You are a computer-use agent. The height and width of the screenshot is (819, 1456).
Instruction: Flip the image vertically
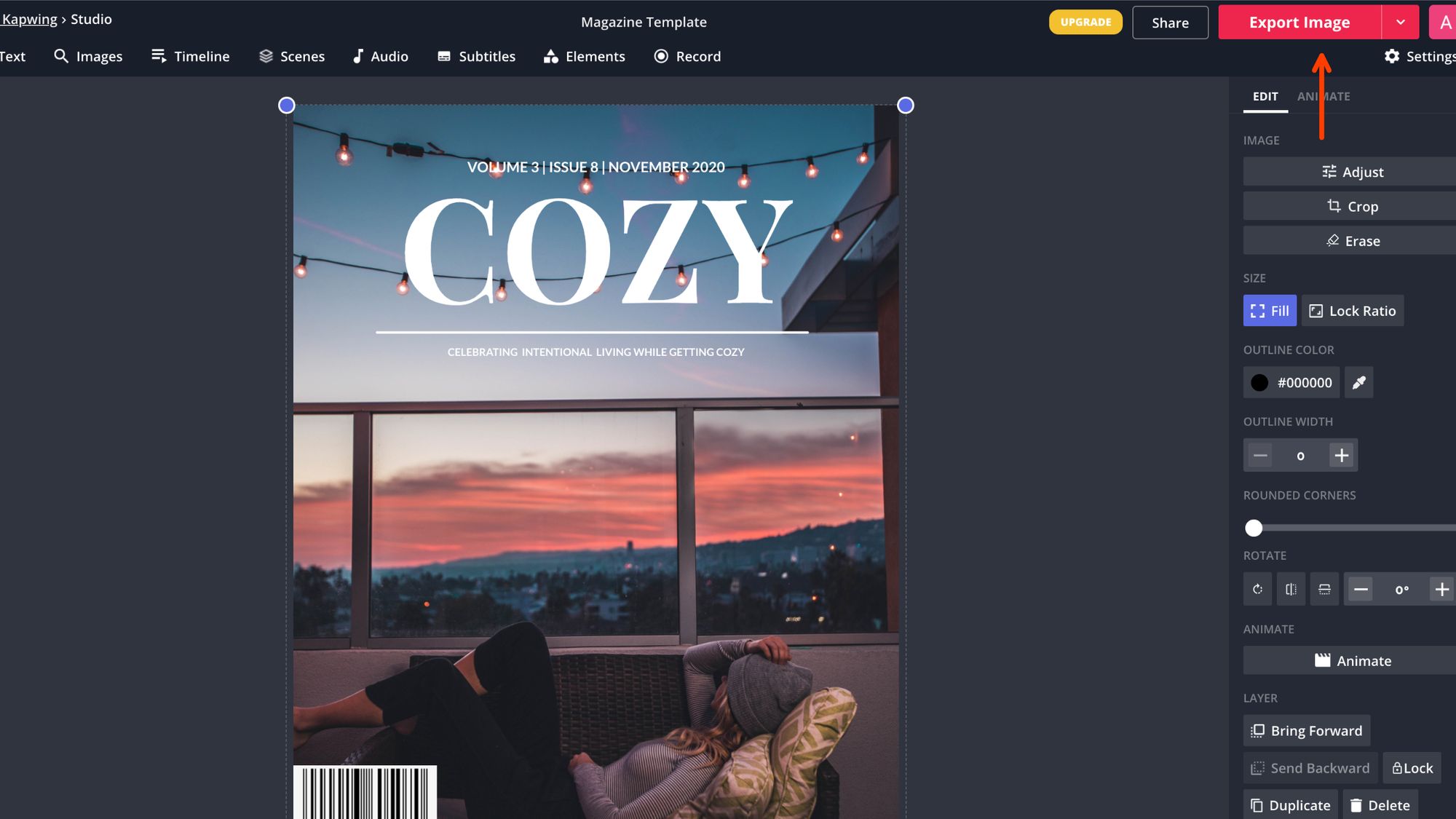click(x=1324, y=590)
